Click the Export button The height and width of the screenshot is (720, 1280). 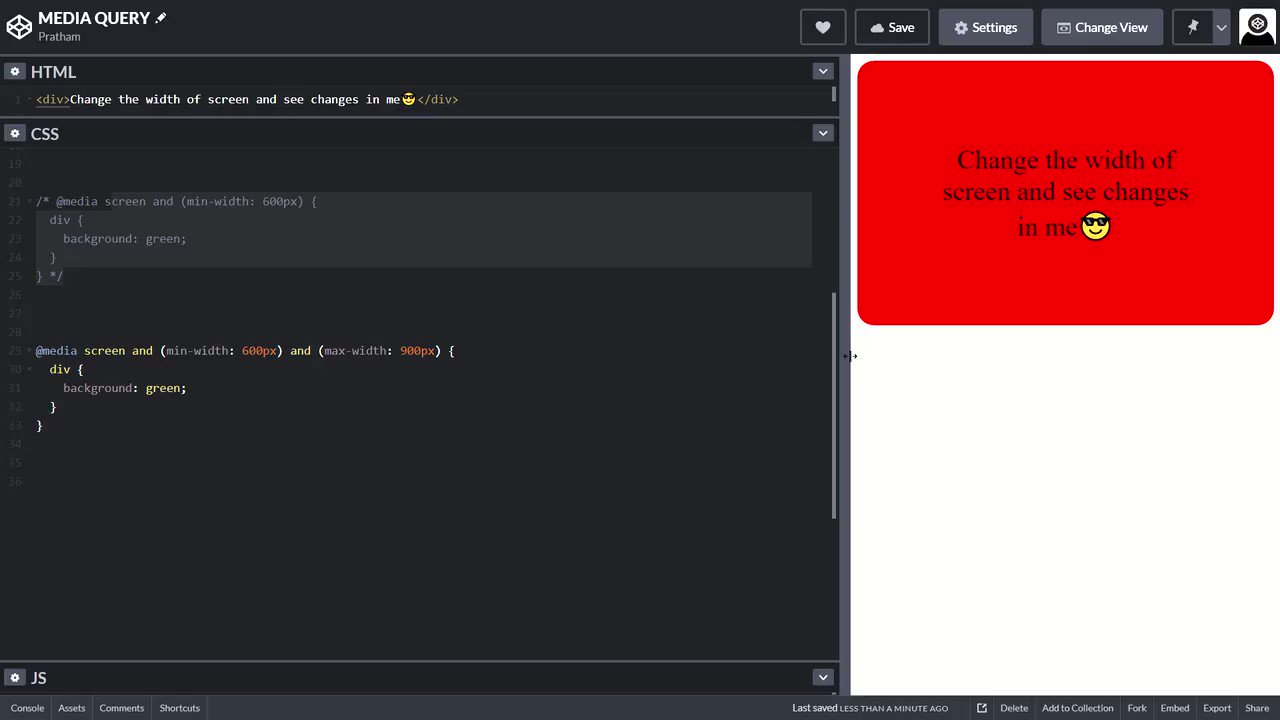[1217, 708]
